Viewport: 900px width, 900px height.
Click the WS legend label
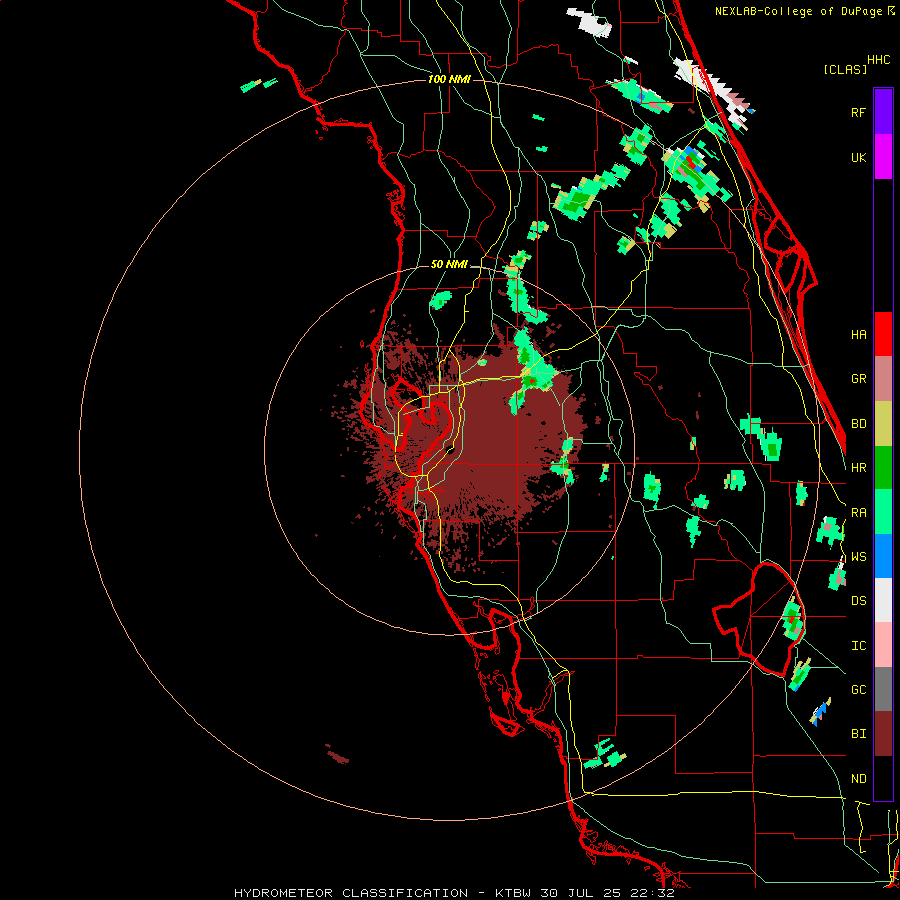tap(858, 557)
